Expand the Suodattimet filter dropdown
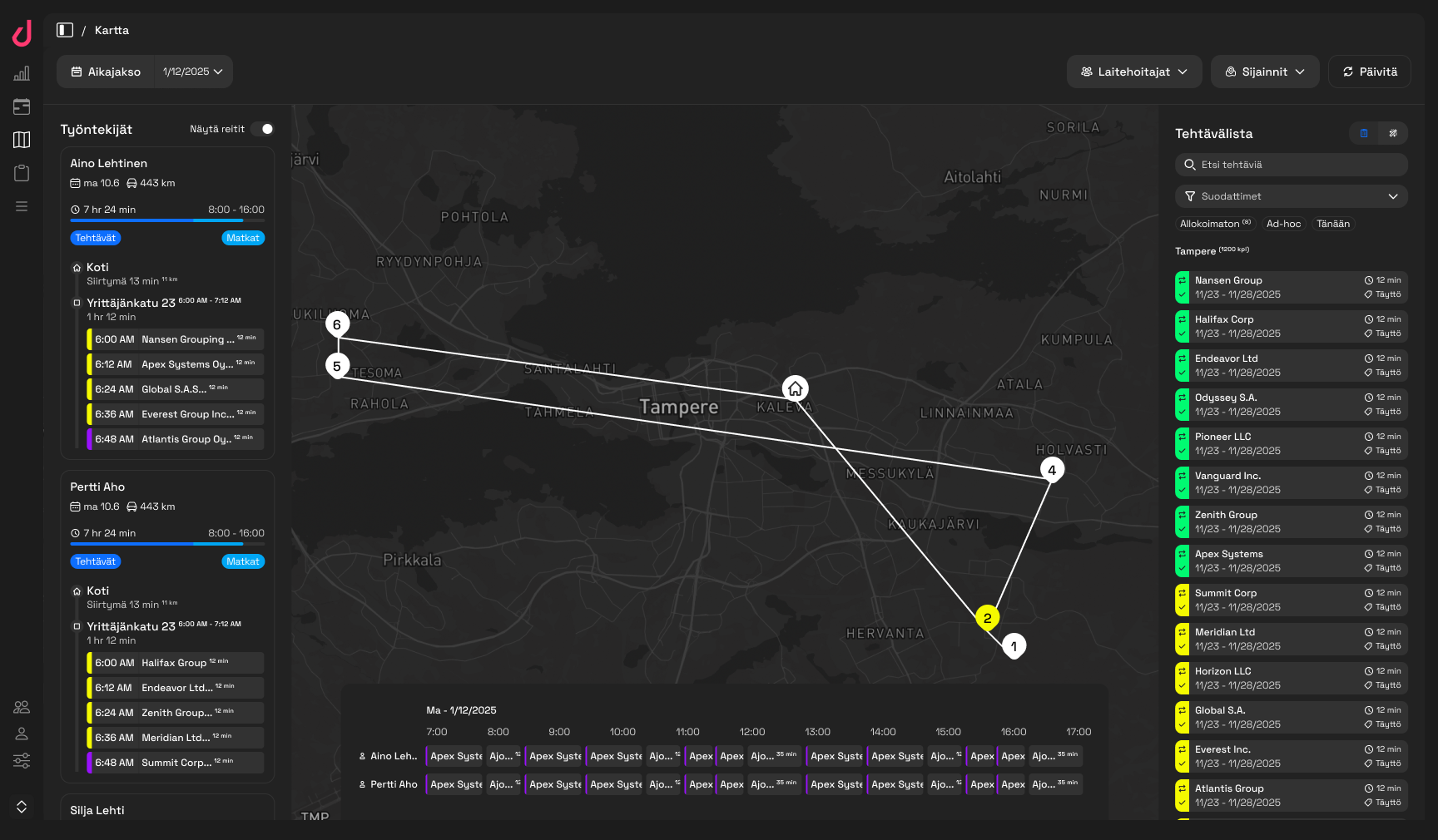 click(1291, 196)
